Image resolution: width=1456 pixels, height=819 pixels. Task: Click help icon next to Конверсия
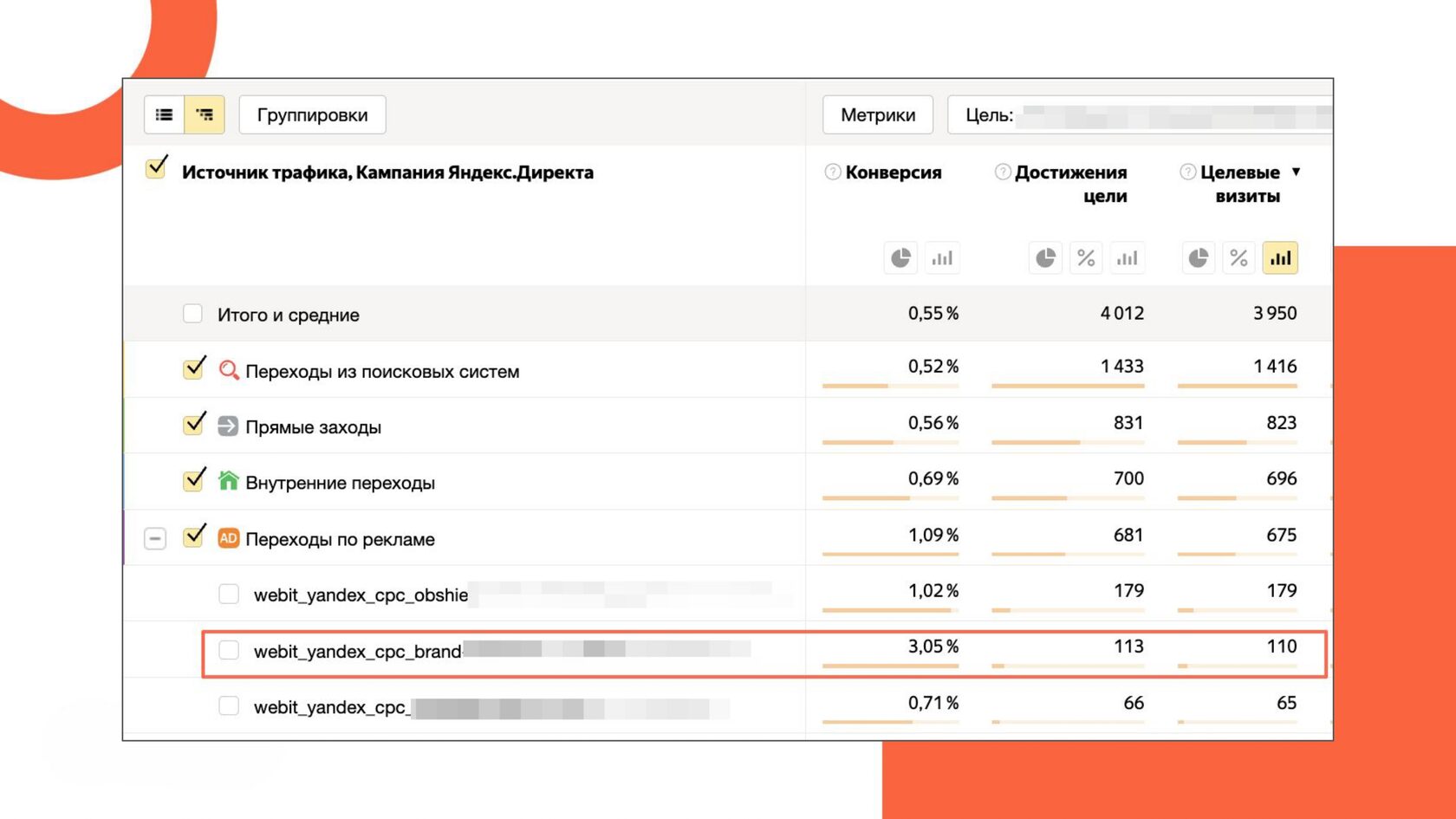pos(832,172)
